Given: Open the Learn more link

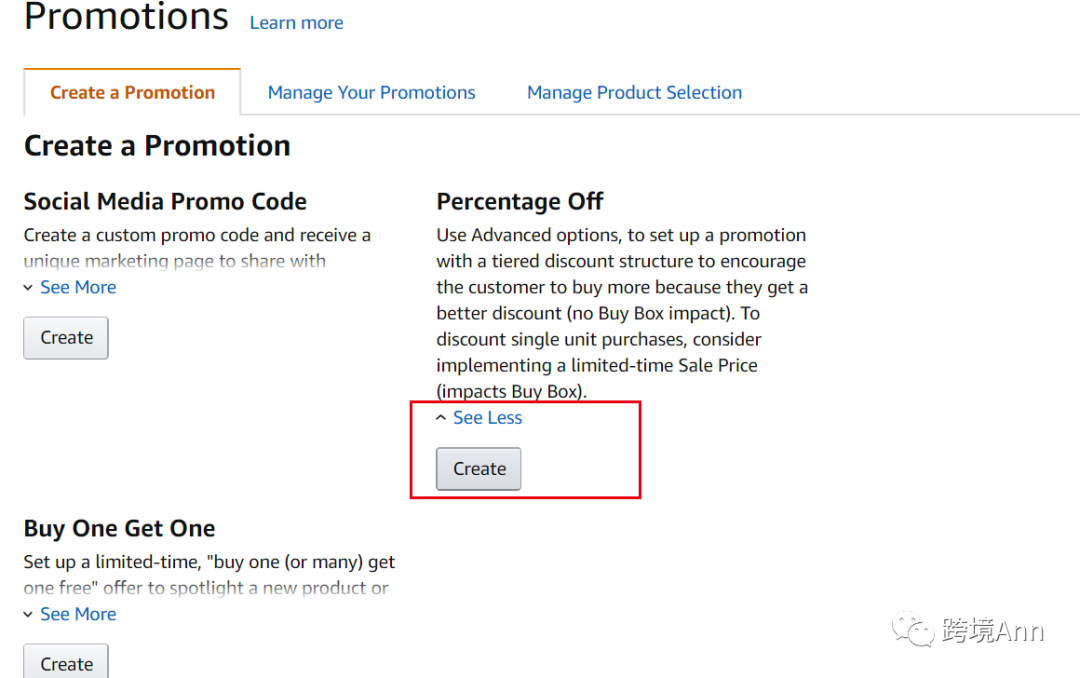Looking at the screenshot, I should tap(296, 23).
